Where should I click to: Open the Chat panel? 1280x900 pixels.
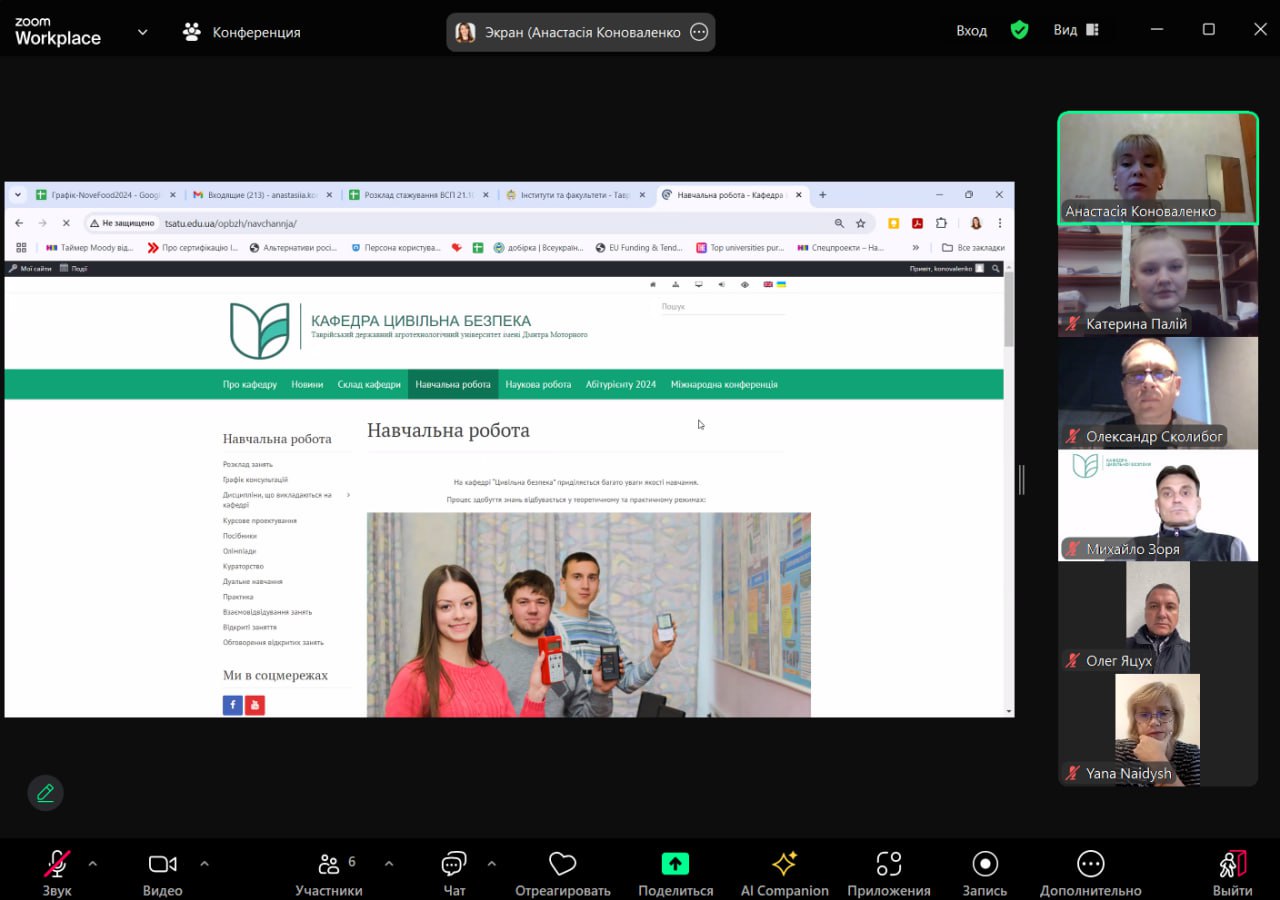tap(454, 865)
